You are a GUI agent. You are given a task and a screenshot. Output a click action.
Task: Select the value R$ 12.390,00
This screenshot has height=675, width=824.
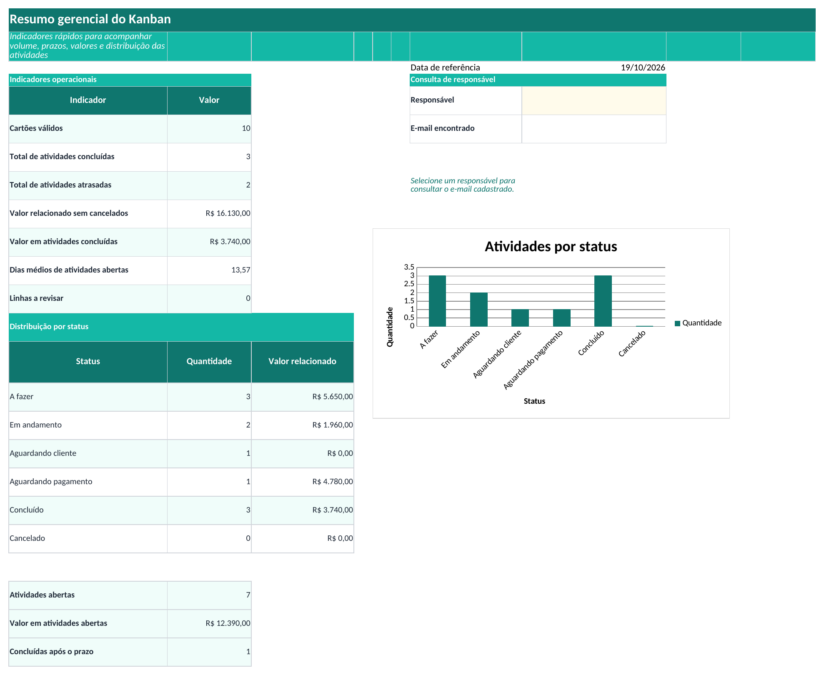click(x=228, y=623)
